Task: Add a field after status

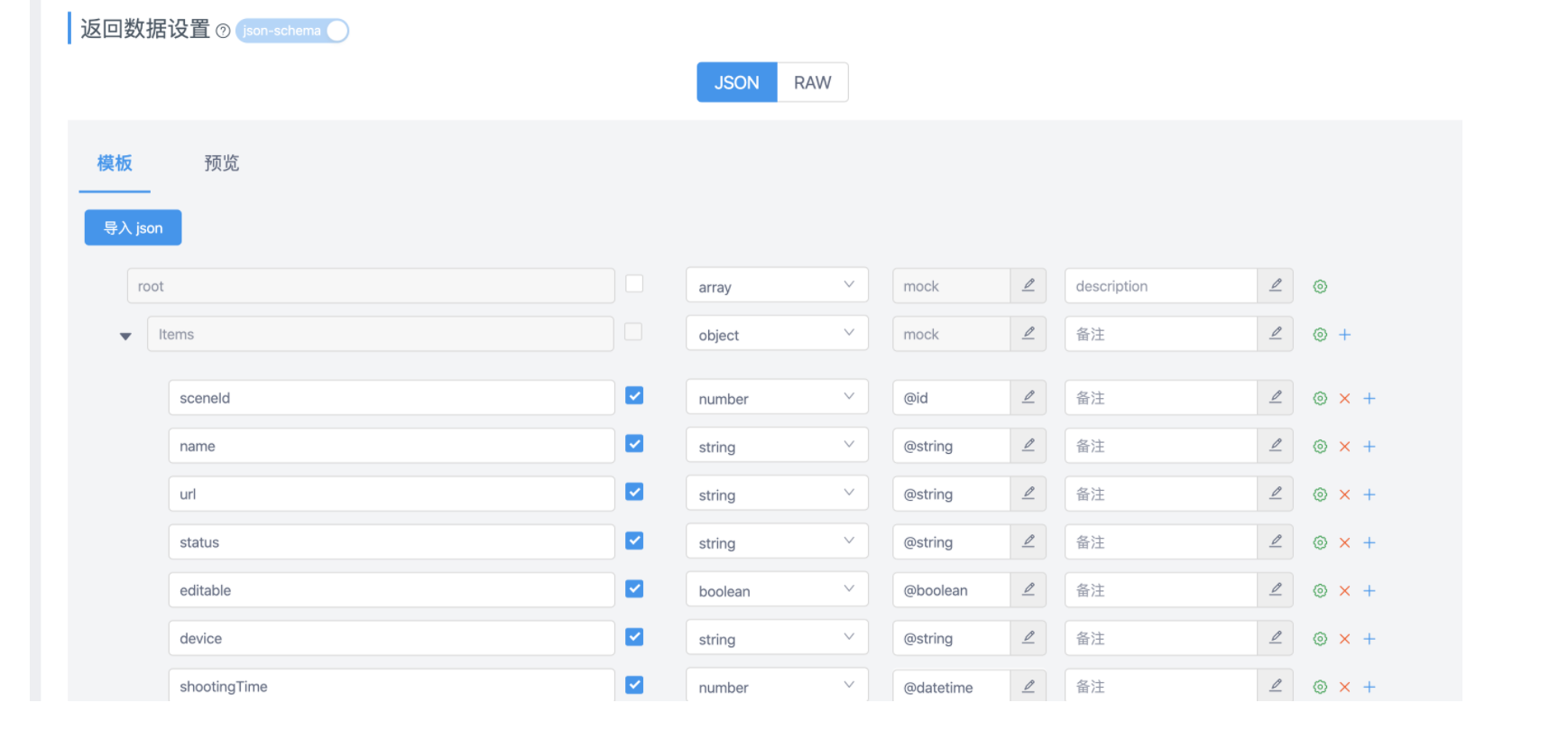Action: (x=1370, y=543)
